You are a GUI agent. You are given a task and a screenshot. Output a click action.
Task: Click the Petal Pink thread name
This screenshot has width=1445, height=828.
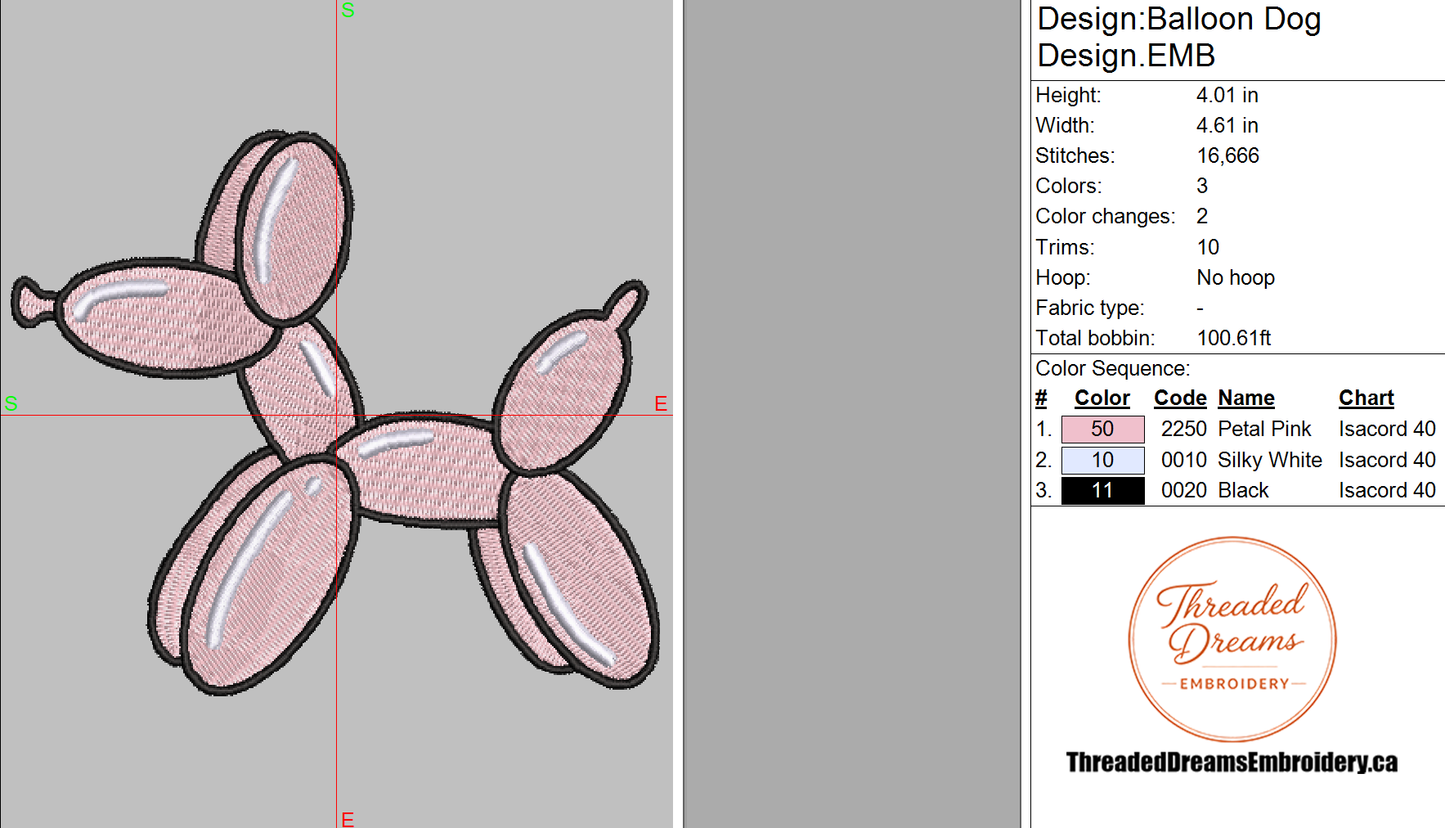point(1265,429)
